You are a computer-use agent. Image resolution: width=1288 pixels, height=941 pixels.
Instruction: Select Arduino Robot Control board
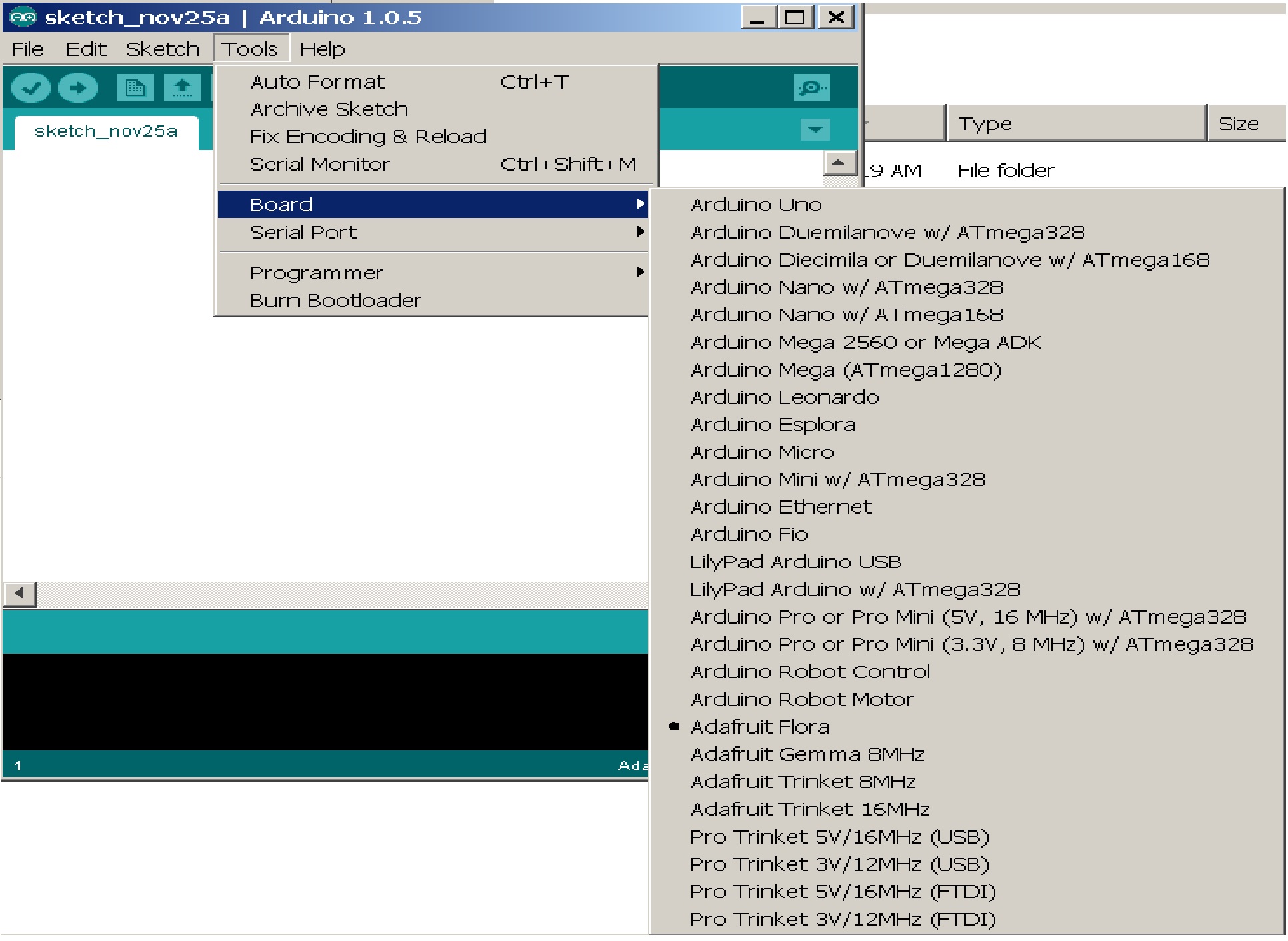[967, 672]
